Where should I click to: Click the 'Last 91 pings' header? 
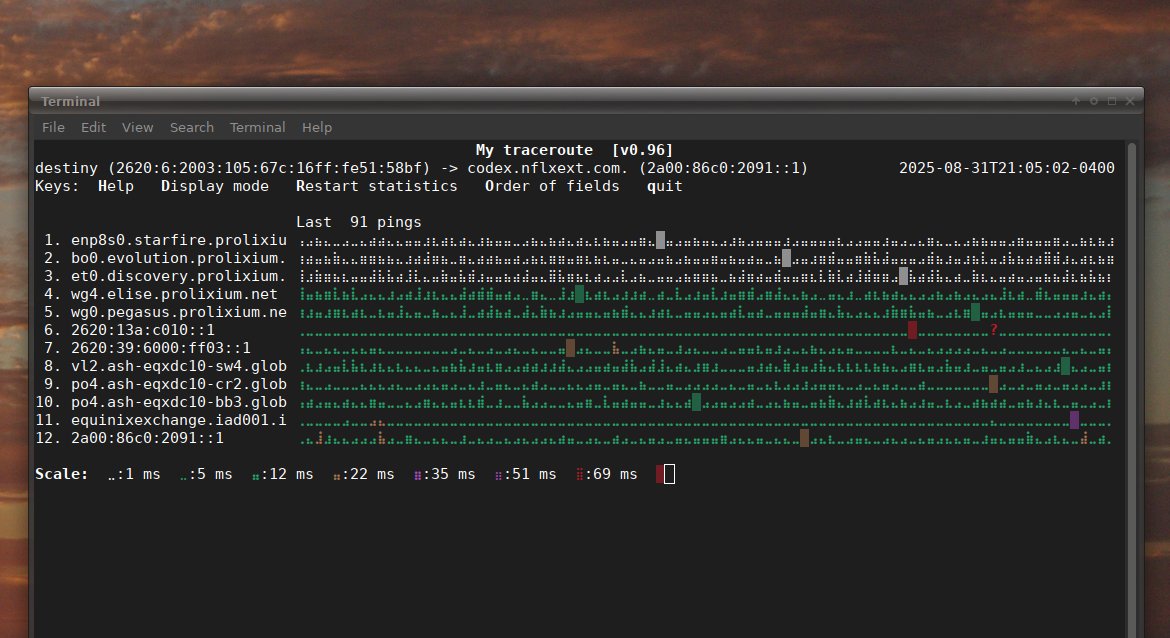359,222
